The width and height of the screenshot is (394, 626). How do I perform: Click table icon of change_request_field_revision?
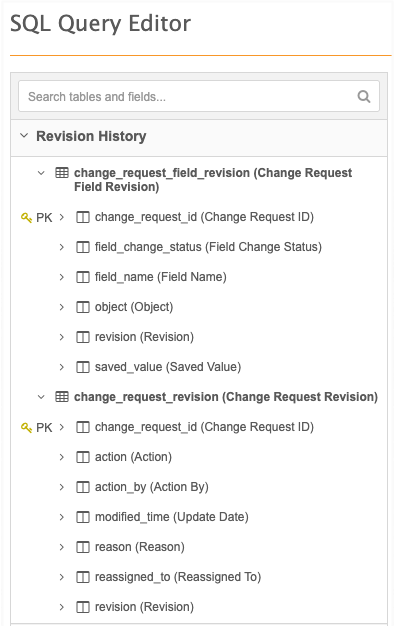(x=61, y=173)
